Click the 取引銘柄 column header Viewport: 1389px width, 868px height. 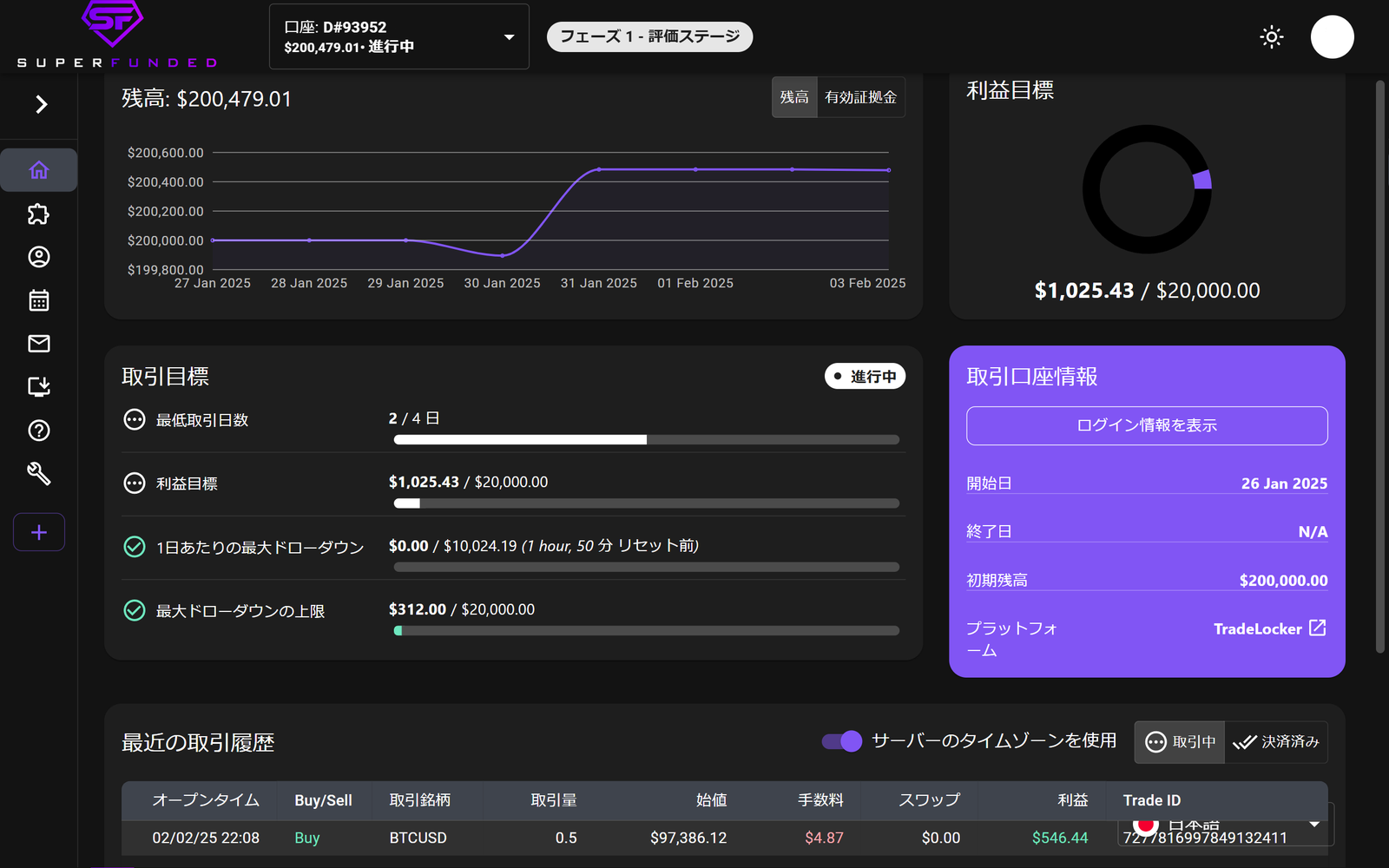coord(420,800)
